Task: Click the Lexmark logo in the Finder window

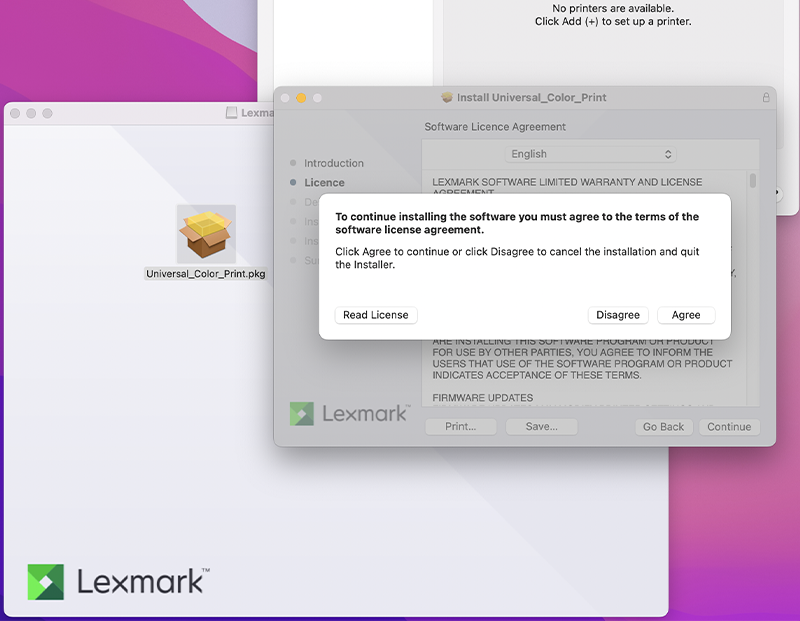Action: click(118, 582)
